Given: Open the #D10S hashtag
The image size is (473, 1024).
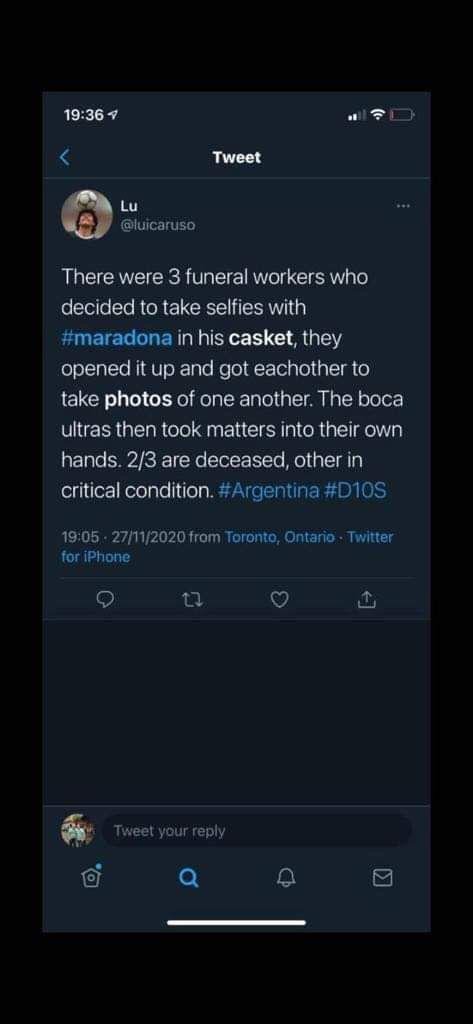Looking at the screenshot, I should point(355,490).
